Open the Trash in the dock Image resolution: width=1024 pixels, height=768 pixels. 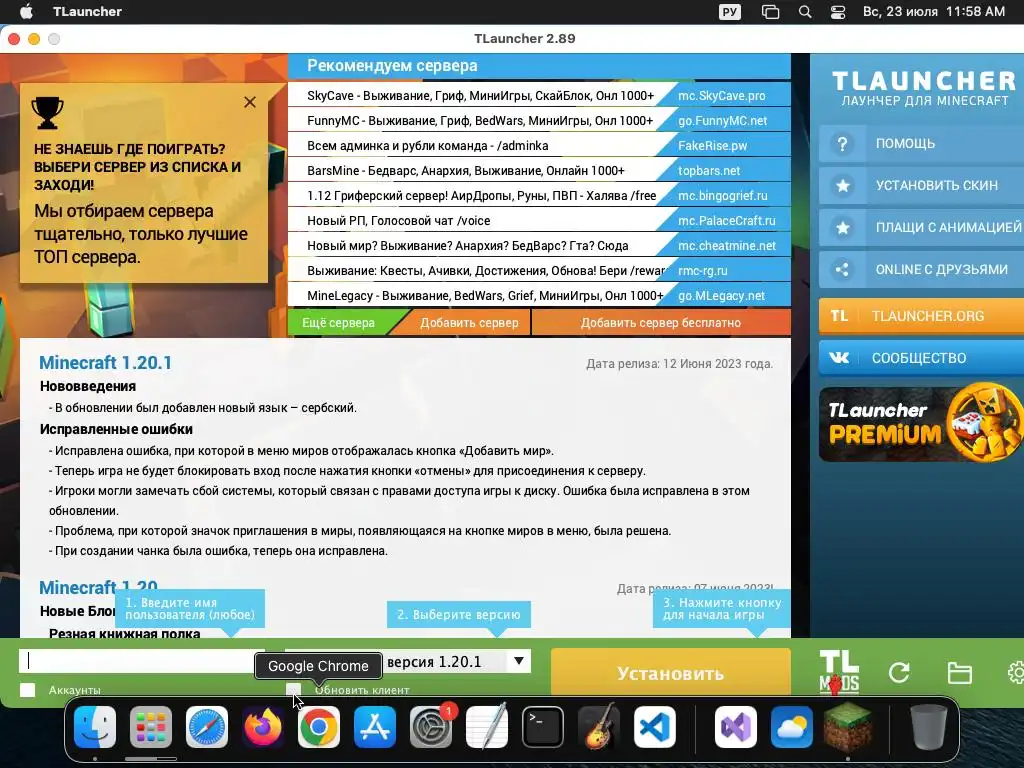(928, 727)
